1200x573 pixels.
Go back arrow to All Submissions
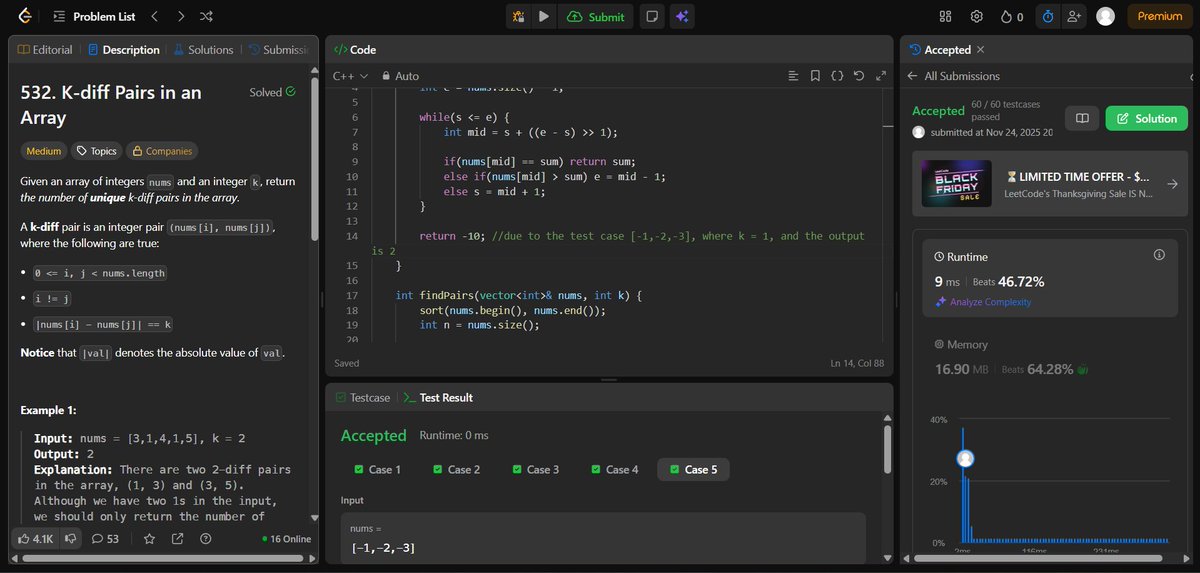pos(912,76)
